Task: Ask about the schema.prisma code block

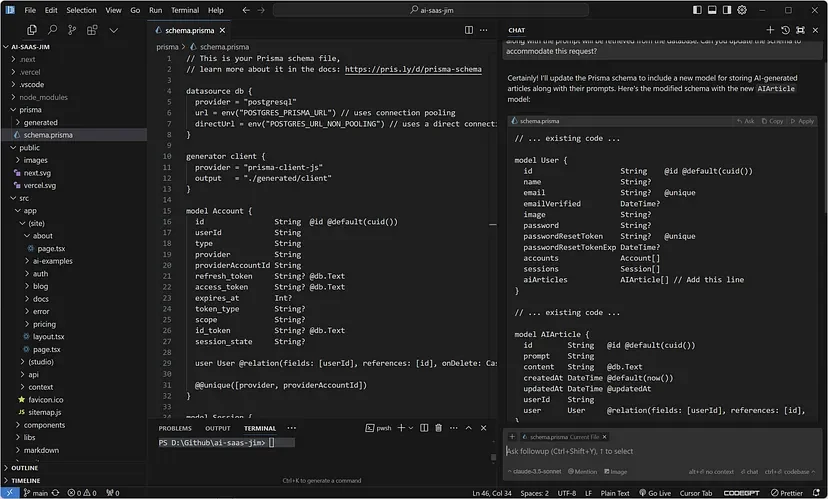Action: 746,121
